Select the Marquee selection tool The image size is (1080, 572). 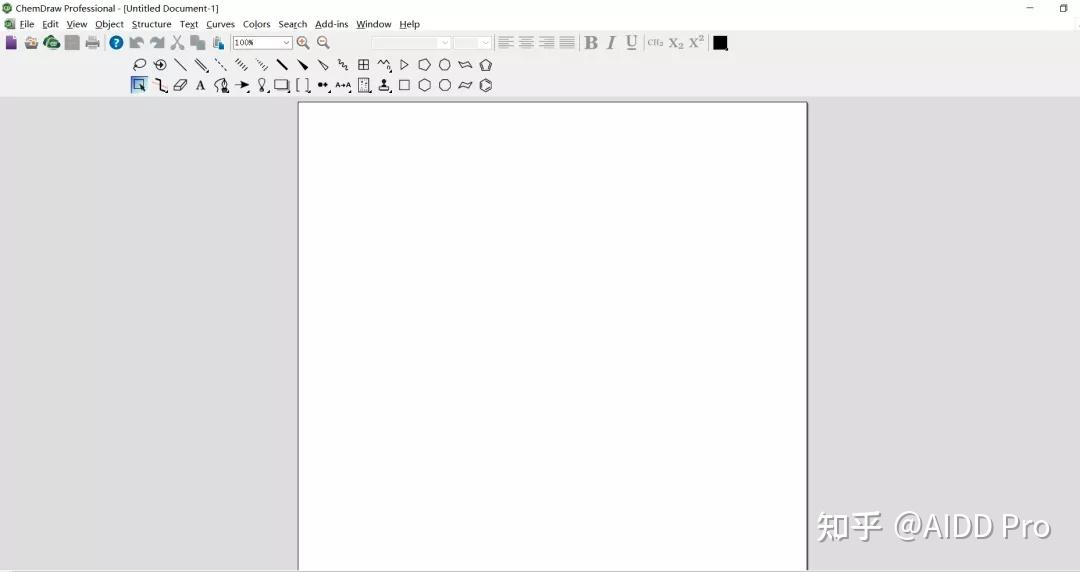(x=139, y=85)
